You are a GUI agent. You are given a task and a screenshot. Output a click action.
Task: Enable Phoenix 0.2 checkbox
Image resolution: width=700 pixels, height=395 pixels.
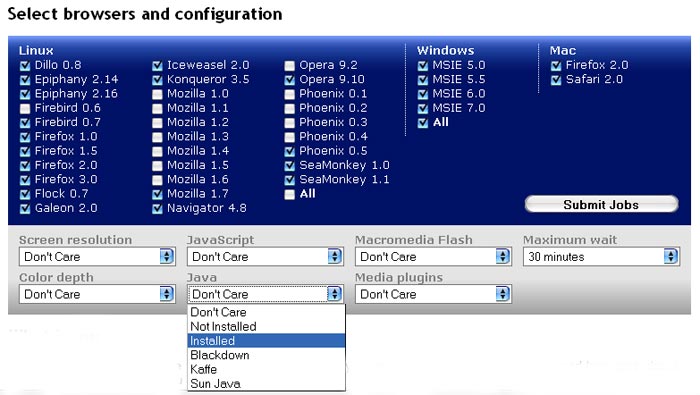click(290, 109)
